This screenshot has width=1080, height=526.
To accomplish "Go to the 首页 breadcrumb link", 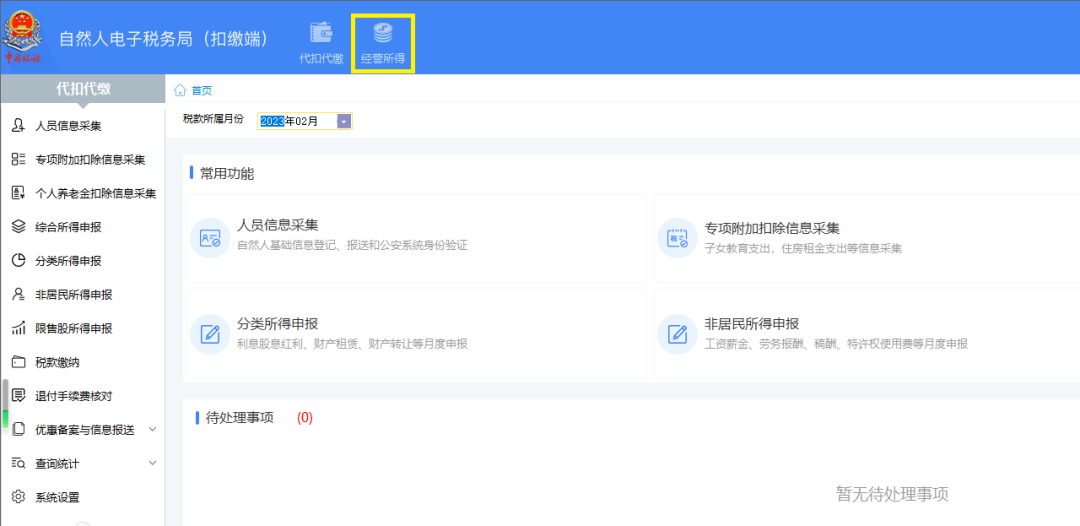I will point(201,90).
